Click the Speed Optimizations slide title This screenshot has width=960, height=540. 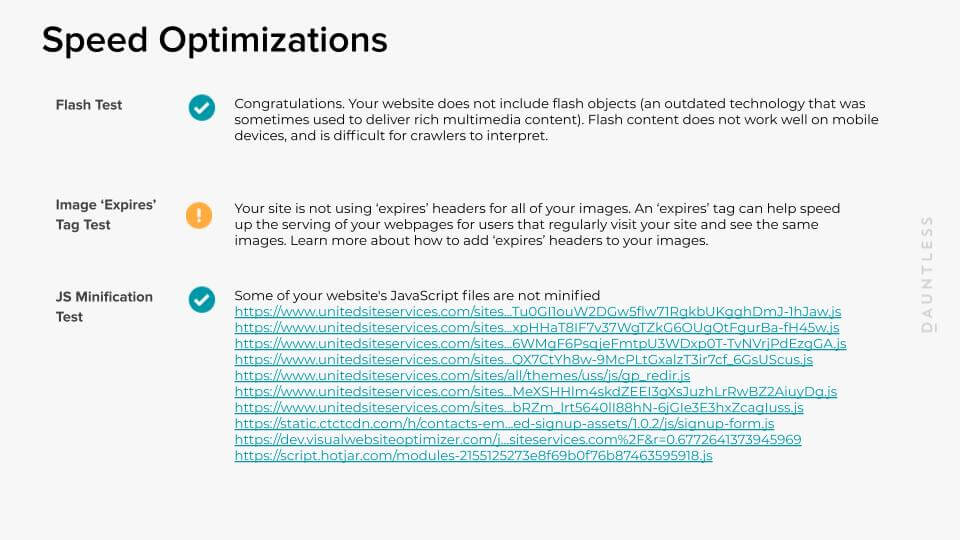pyautogui.click(x=214, y=40)
